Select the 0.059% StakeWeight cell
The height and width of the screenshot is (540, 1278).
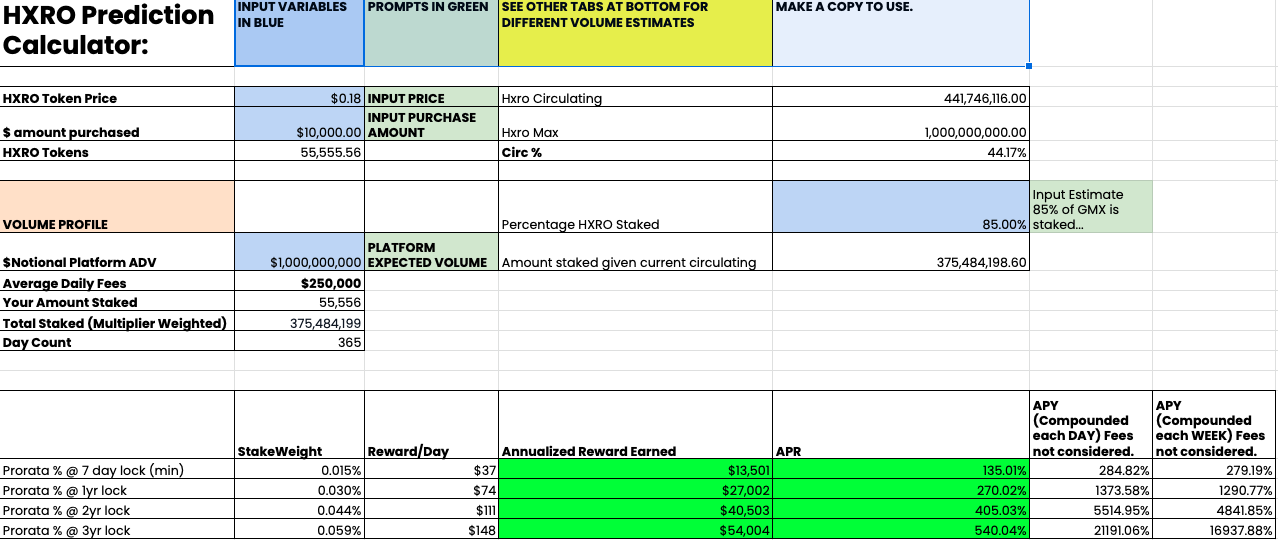tap(299, 530)
